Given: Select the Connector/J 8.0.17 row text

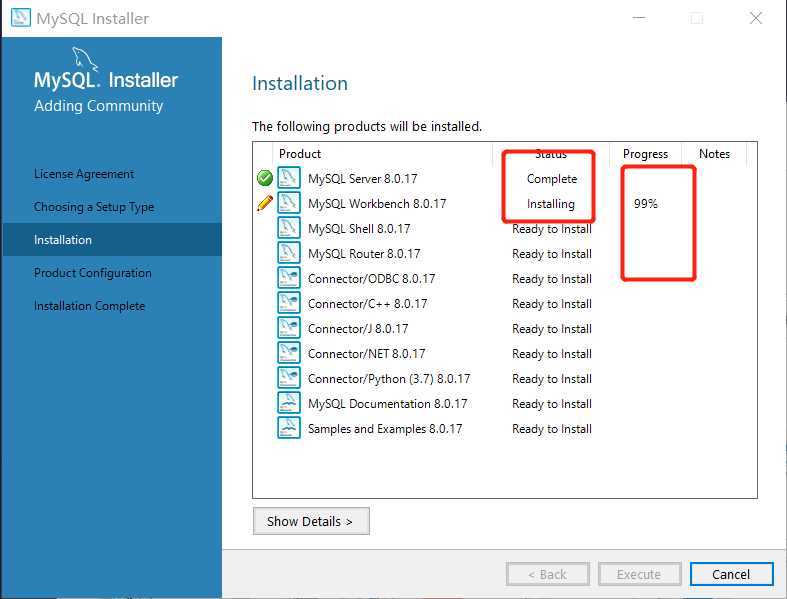Looking at the screenshot, I should click(x=358, y=329).
